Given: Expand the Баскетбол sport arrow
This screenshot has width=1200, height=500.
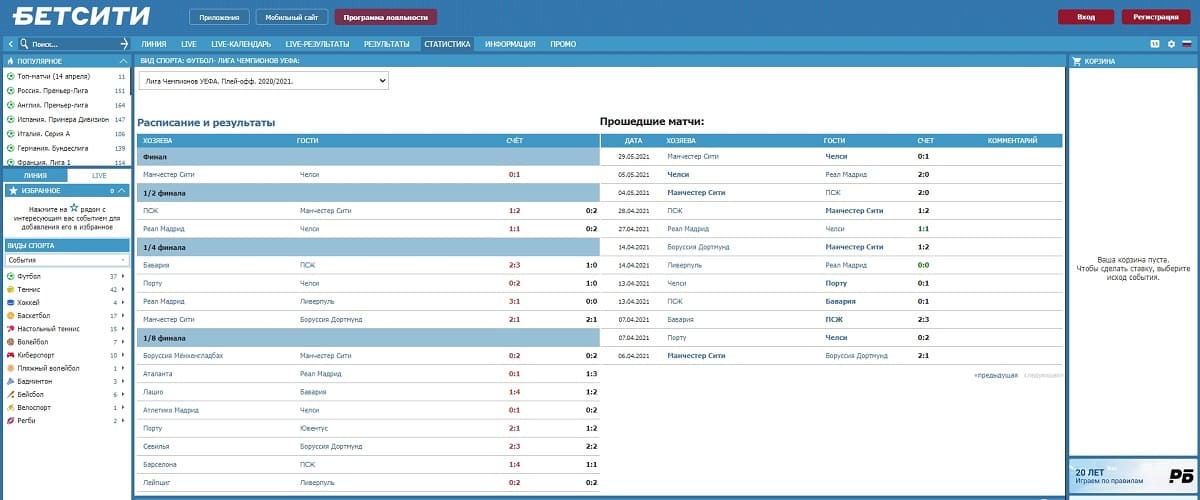Looking at the screenshot, I should pyautogui.click(x=124, y=315).
